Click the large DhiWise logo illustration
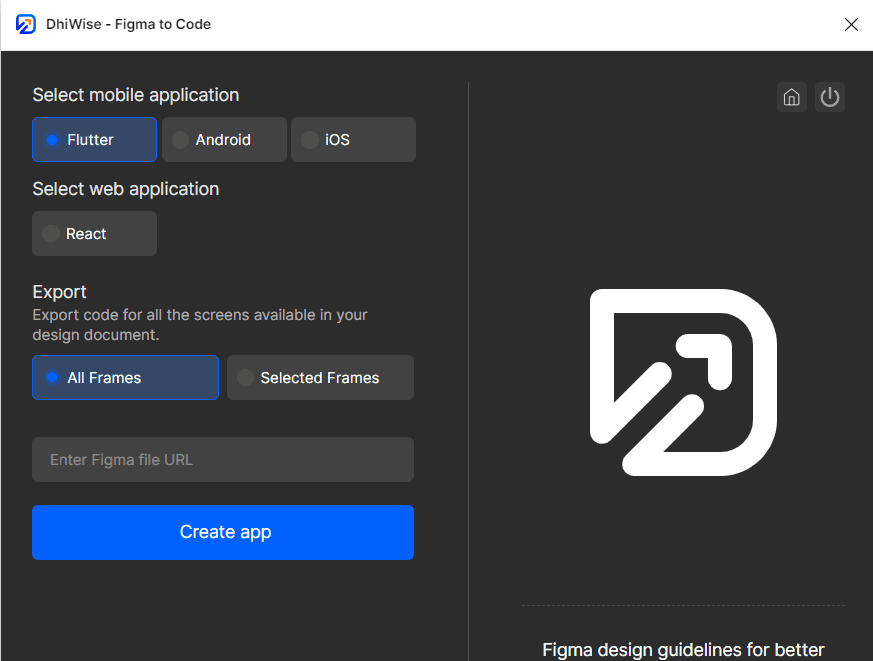Viewport: 873px width, 661px height. click(684, 384)
